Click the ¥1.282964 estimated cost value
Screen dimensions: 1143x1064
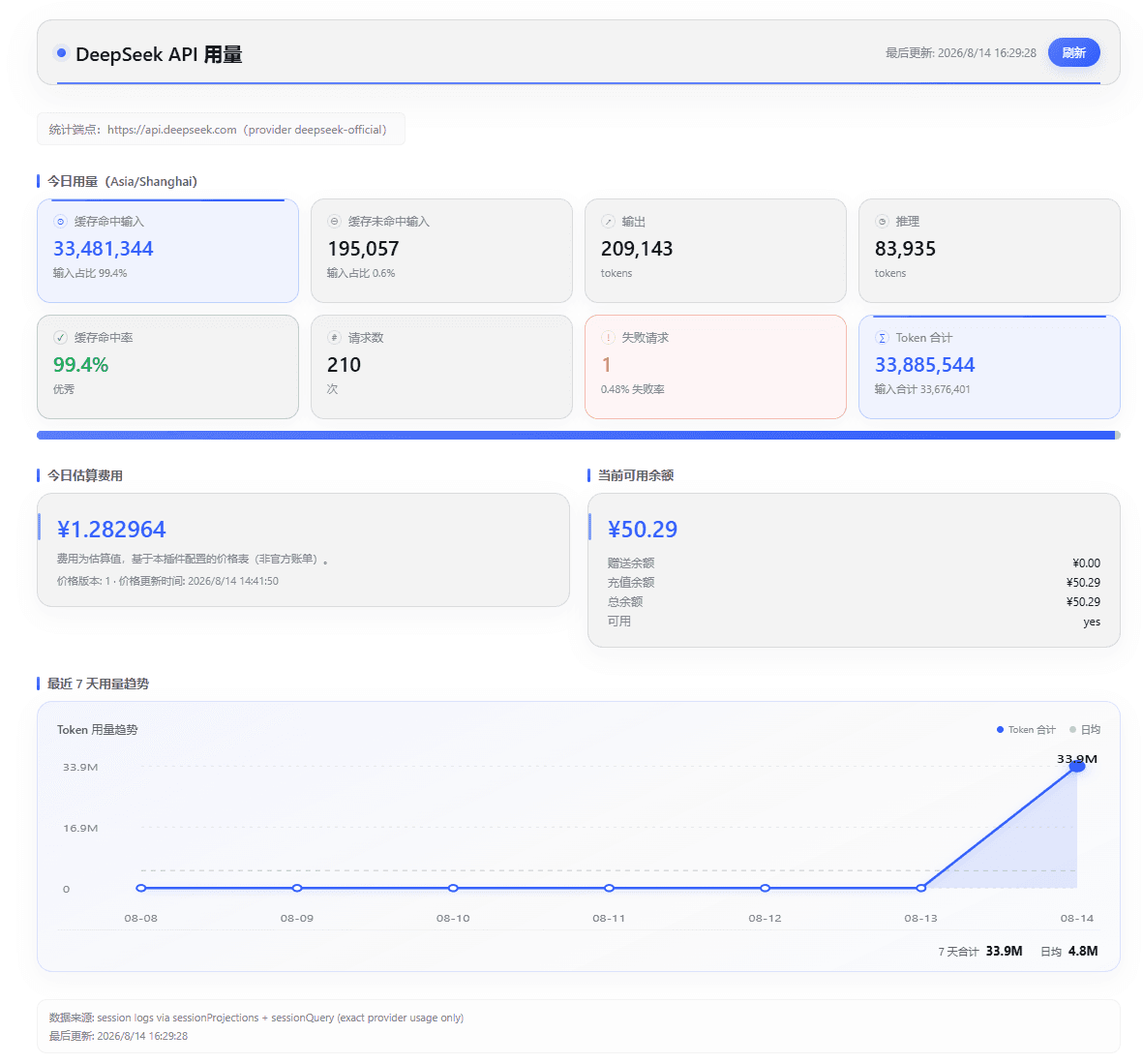(111, 529)
